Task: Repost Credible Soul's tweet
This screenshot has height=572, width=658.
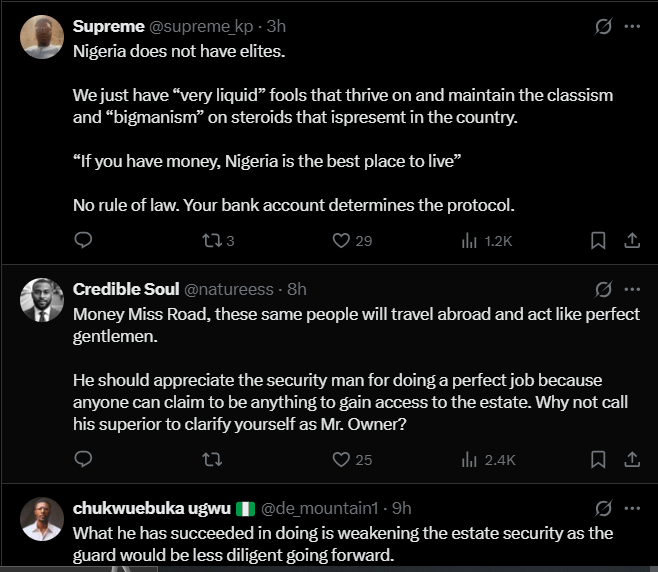Action: click(211, 459)
